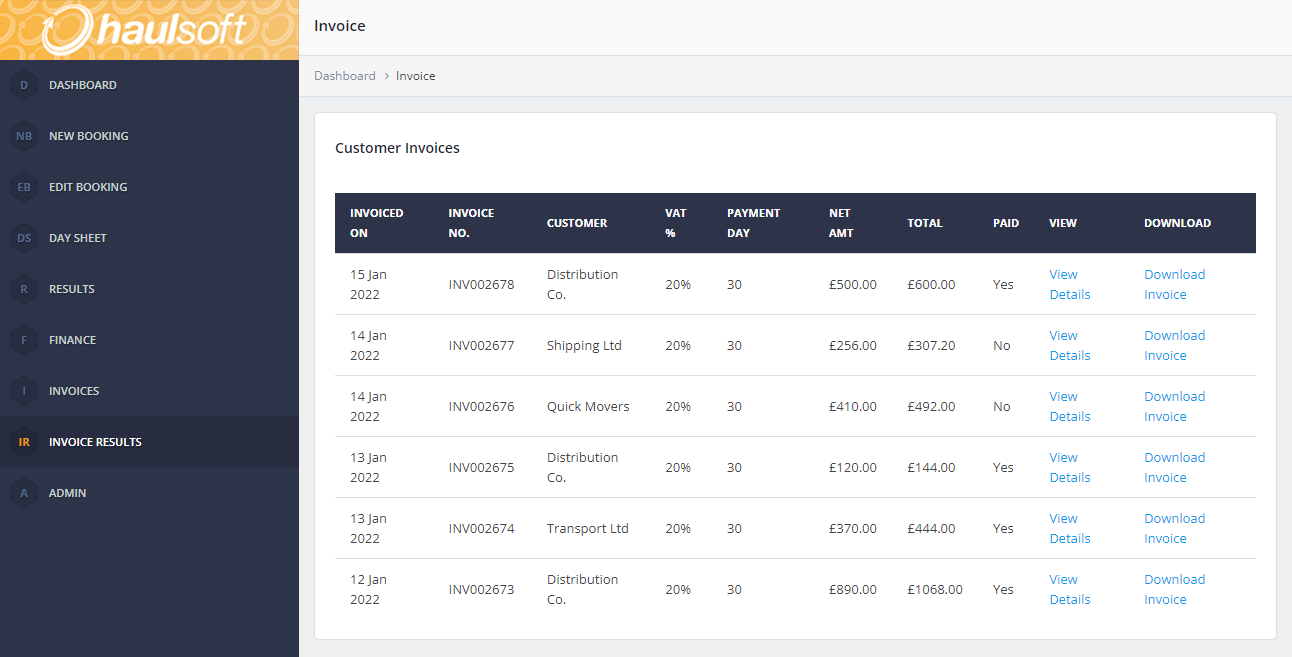Click the haulsoft logo
The width and height of the screenshot is (1292, 657).
coord(145,29)
